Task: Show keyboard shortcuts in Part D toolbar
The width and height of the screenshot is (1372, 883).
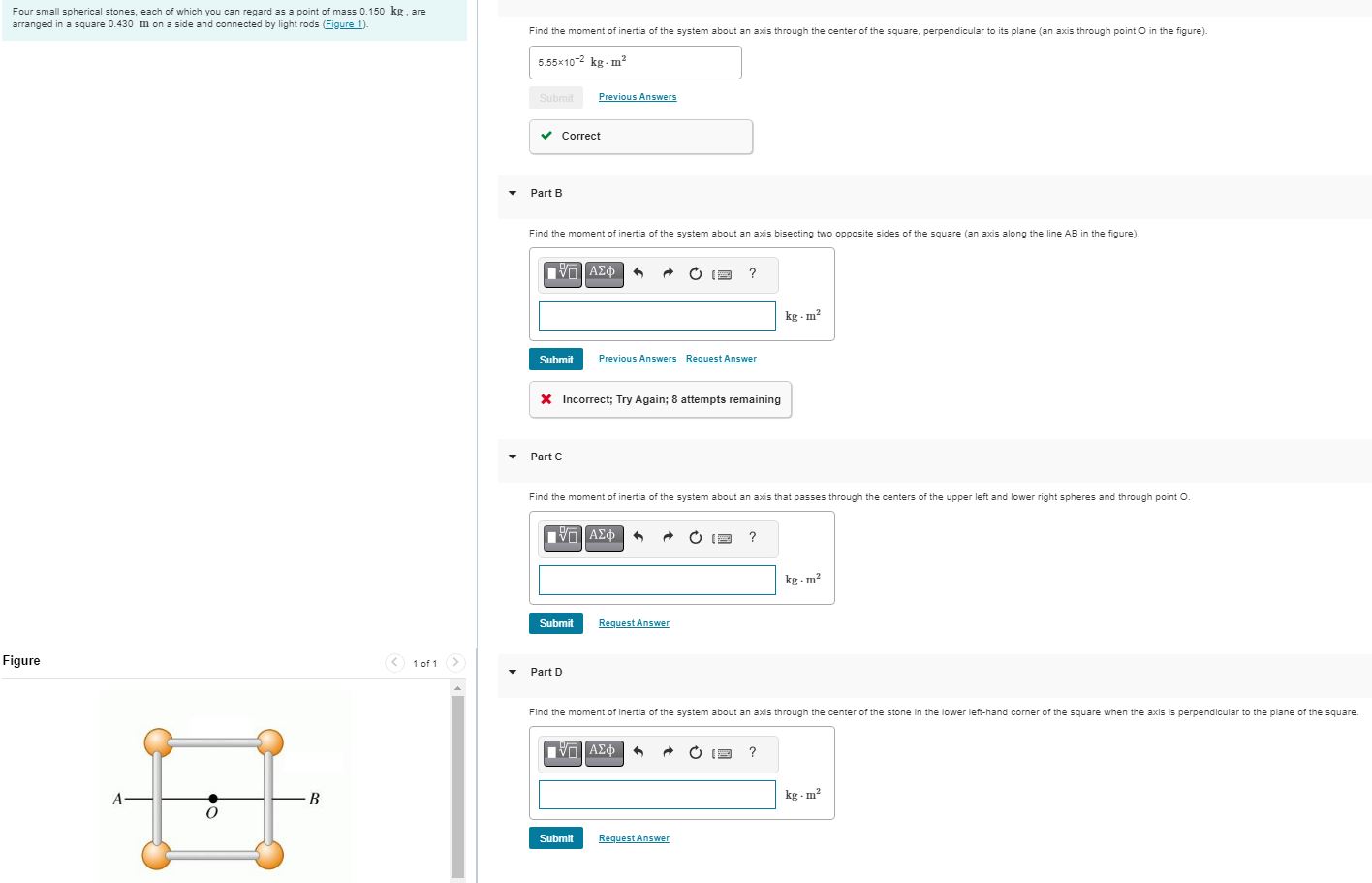Action: [723, 753]
